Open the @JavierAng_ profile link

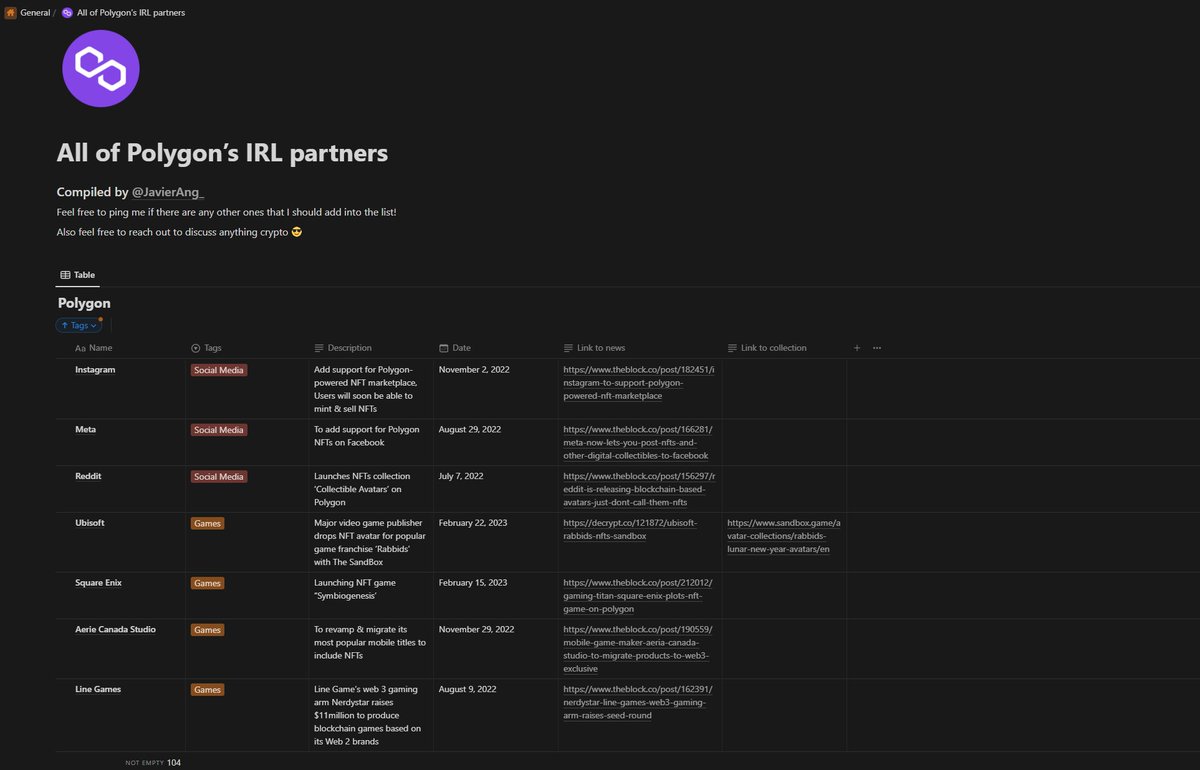click(168, 192)
